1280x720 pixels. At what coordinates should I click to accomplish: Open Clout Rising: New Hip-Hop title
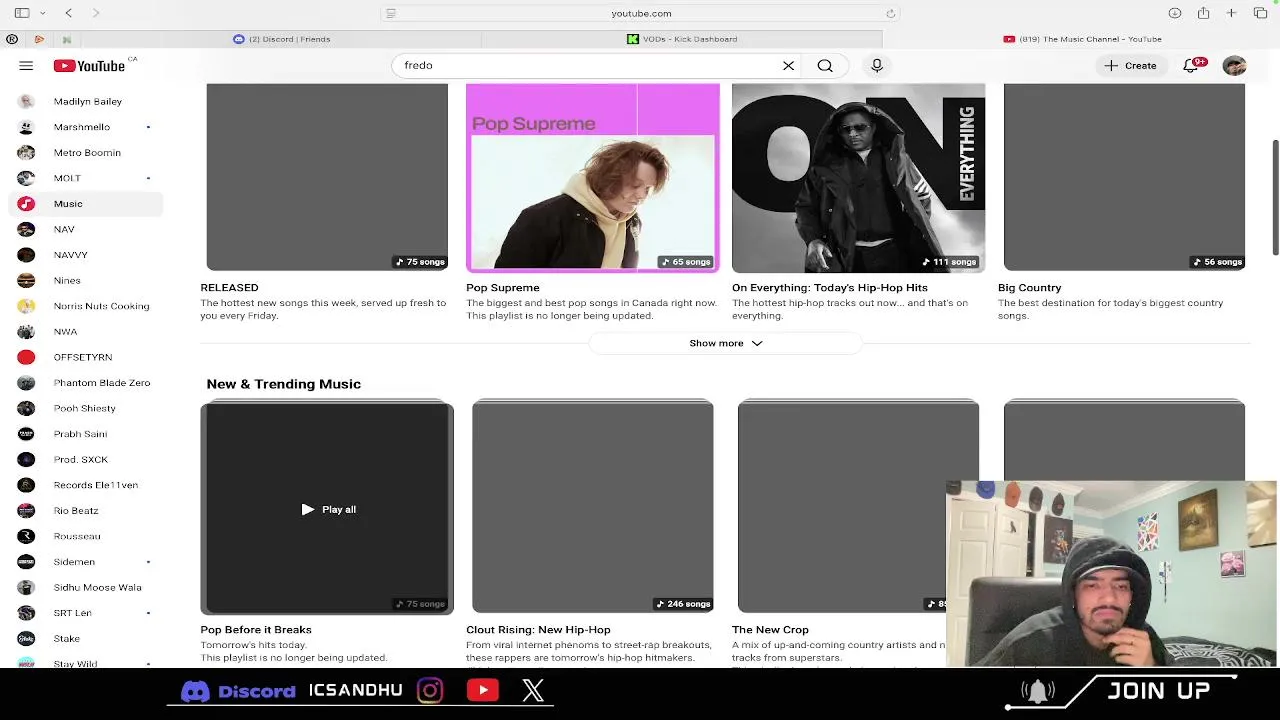coord(538,630)
